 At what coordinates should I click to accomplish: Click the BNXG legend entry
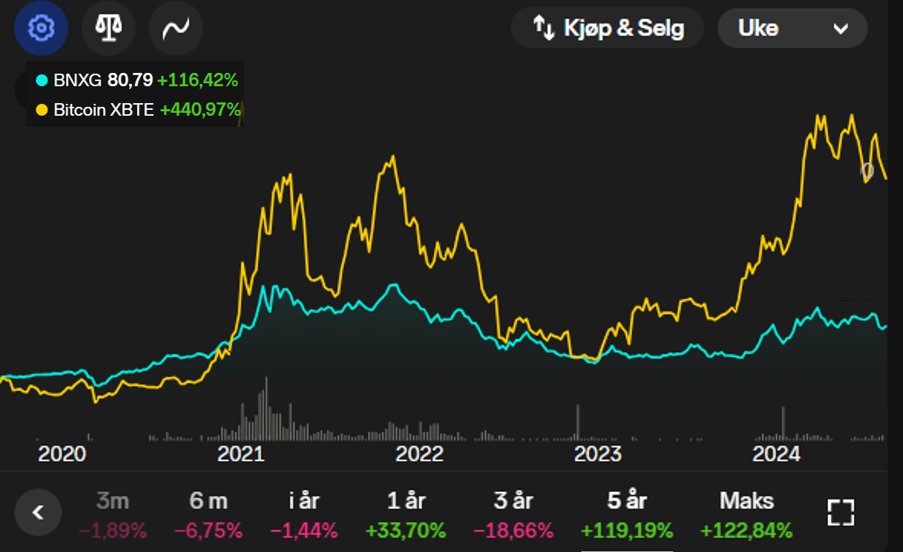[x=137, y=80]
